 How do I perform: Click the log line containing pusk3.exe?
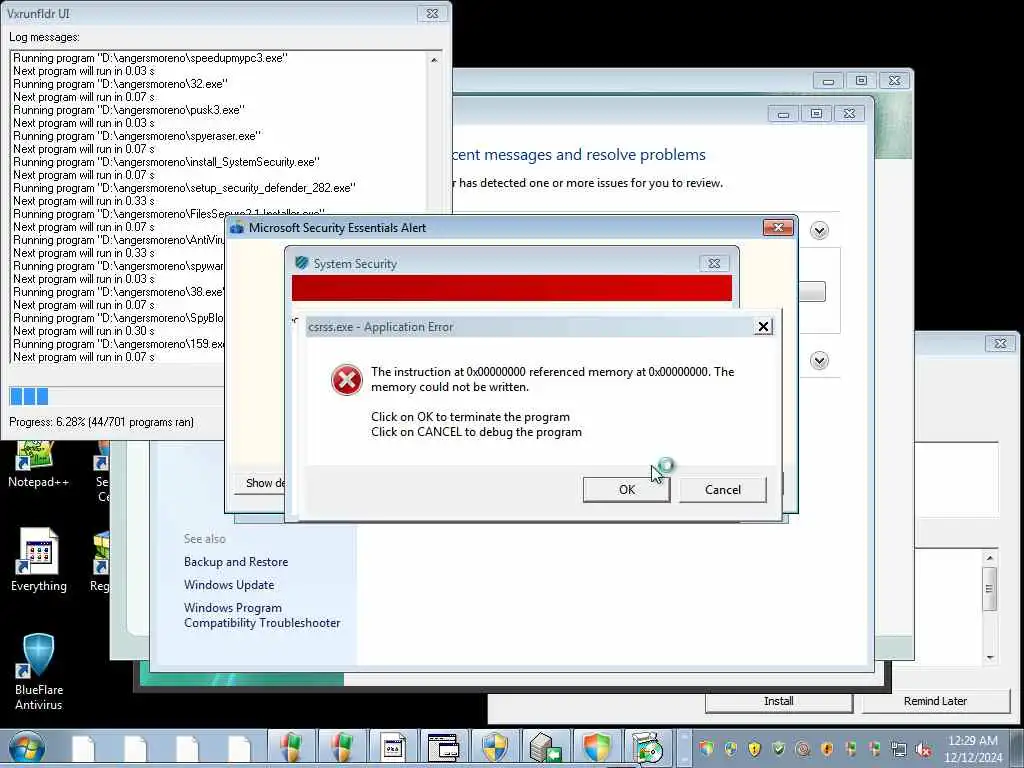click(x=129, y=110)
